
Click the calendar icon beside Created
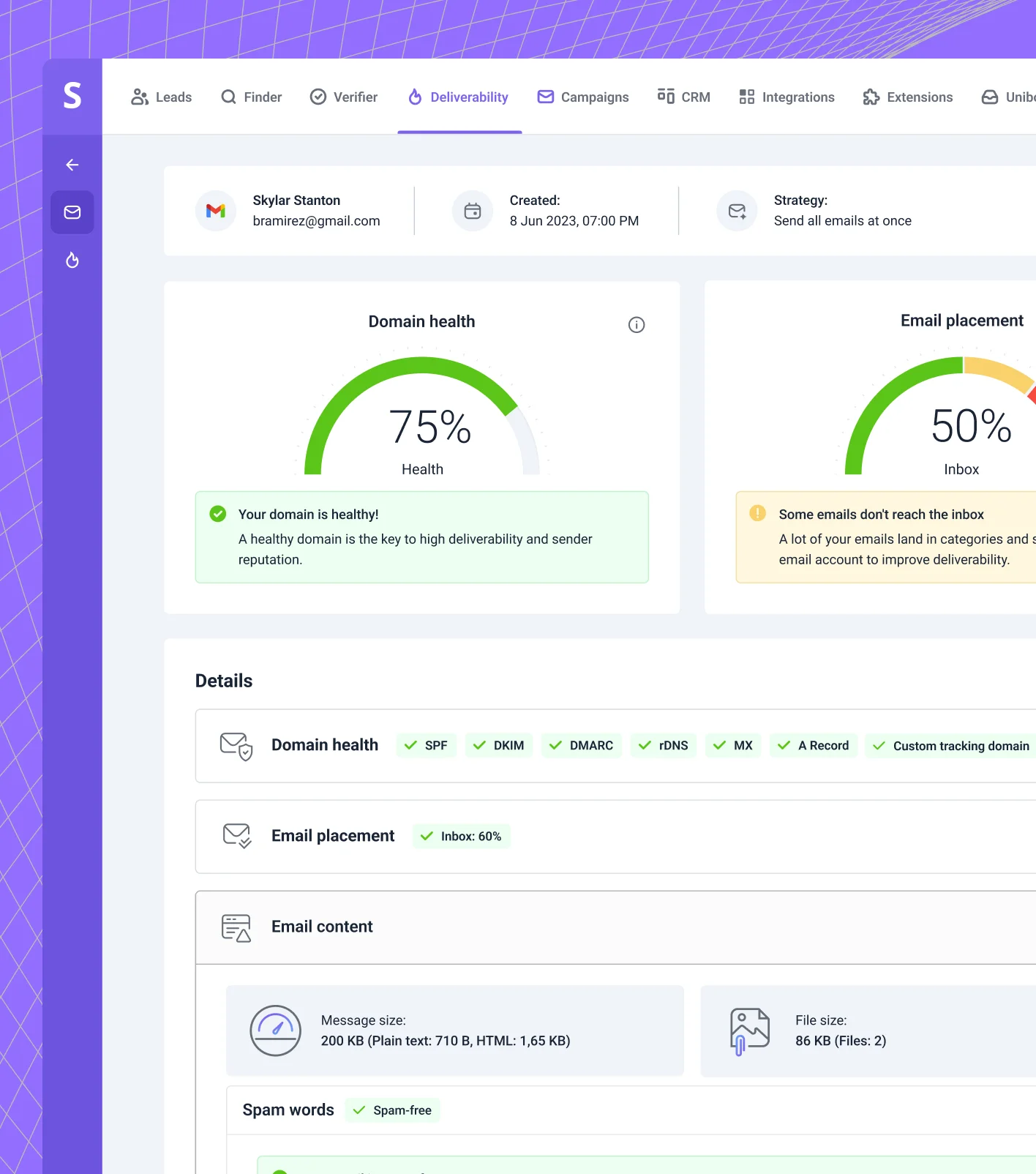pyautogui.click(x=473, y=211)
